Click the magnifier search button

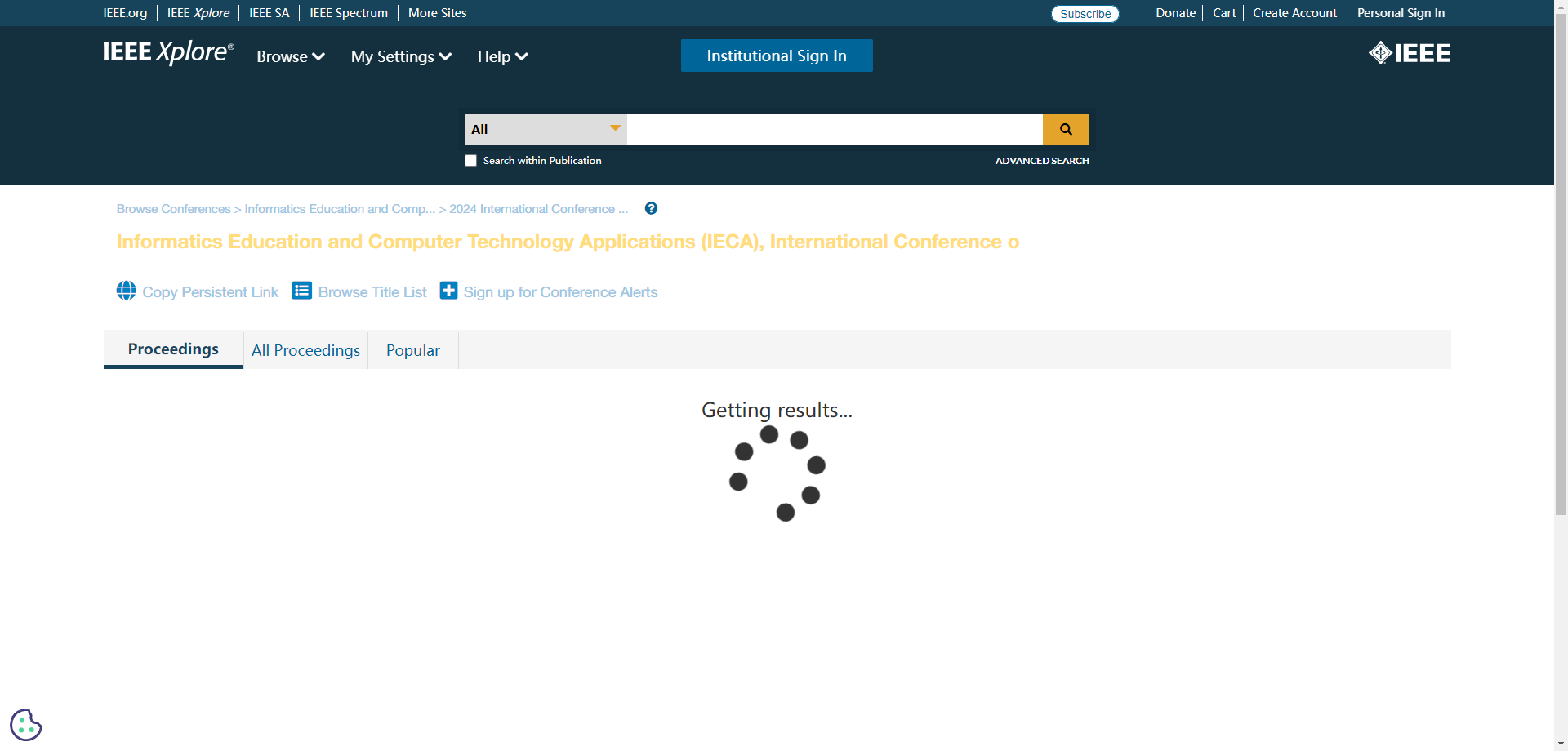[x=1066, y=129]
